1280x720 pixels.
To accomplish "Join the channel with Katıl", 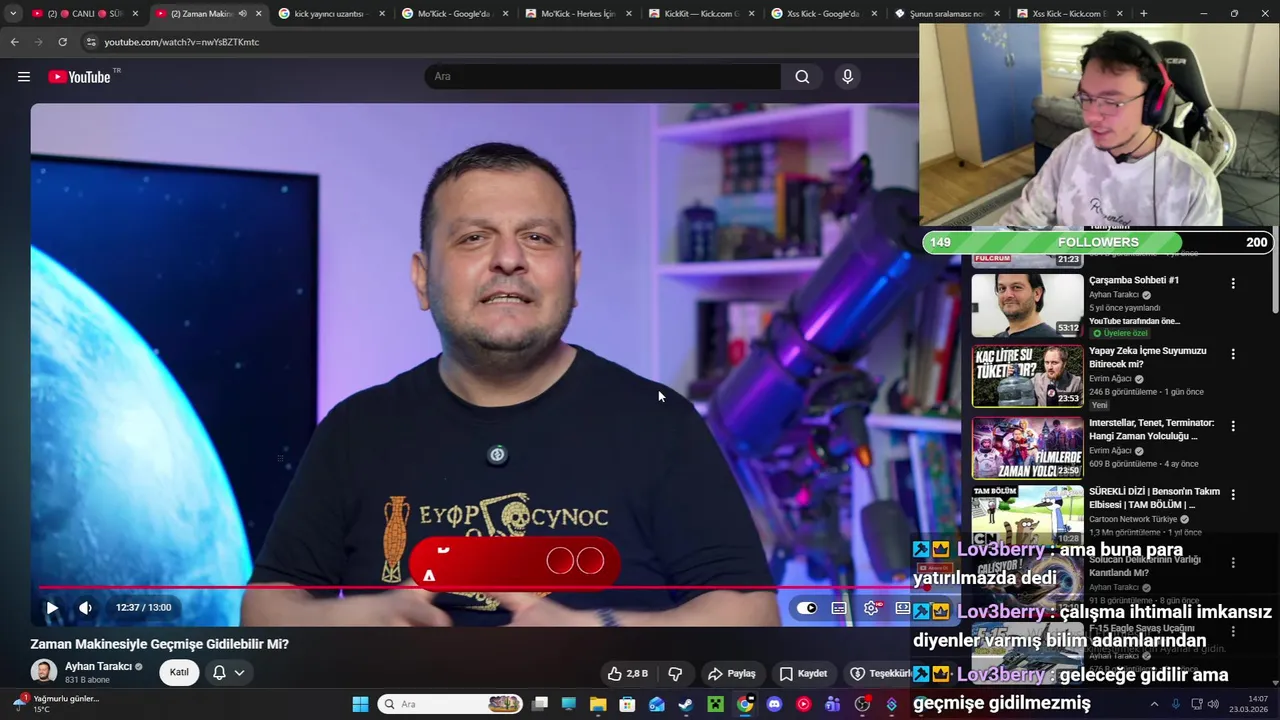I will coord(179,672).
